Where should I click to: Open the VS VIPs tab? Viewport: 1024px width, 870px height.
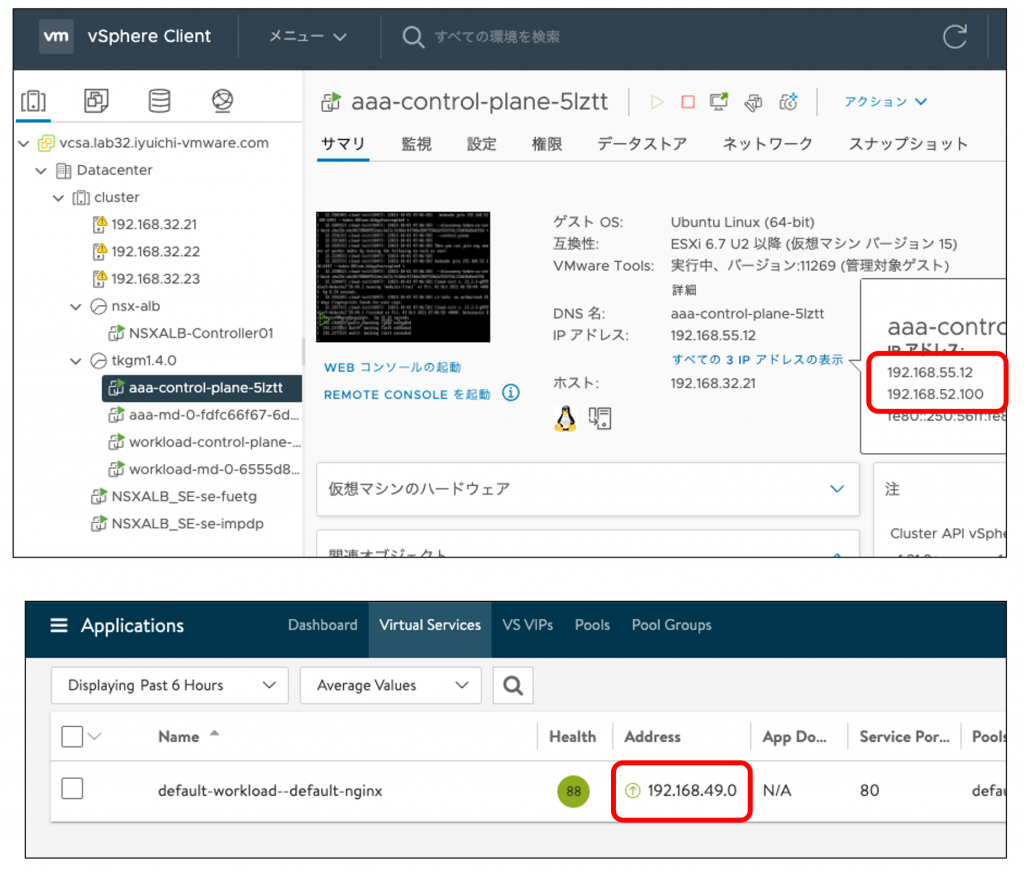click(528, 626)
